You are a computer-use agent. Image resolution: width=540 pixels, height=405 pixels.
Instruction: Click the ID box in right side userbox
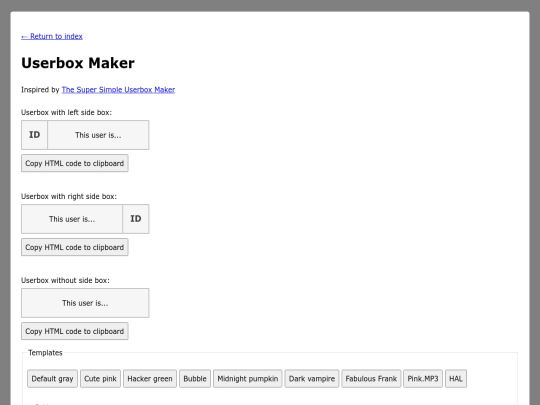coord(136,219)
